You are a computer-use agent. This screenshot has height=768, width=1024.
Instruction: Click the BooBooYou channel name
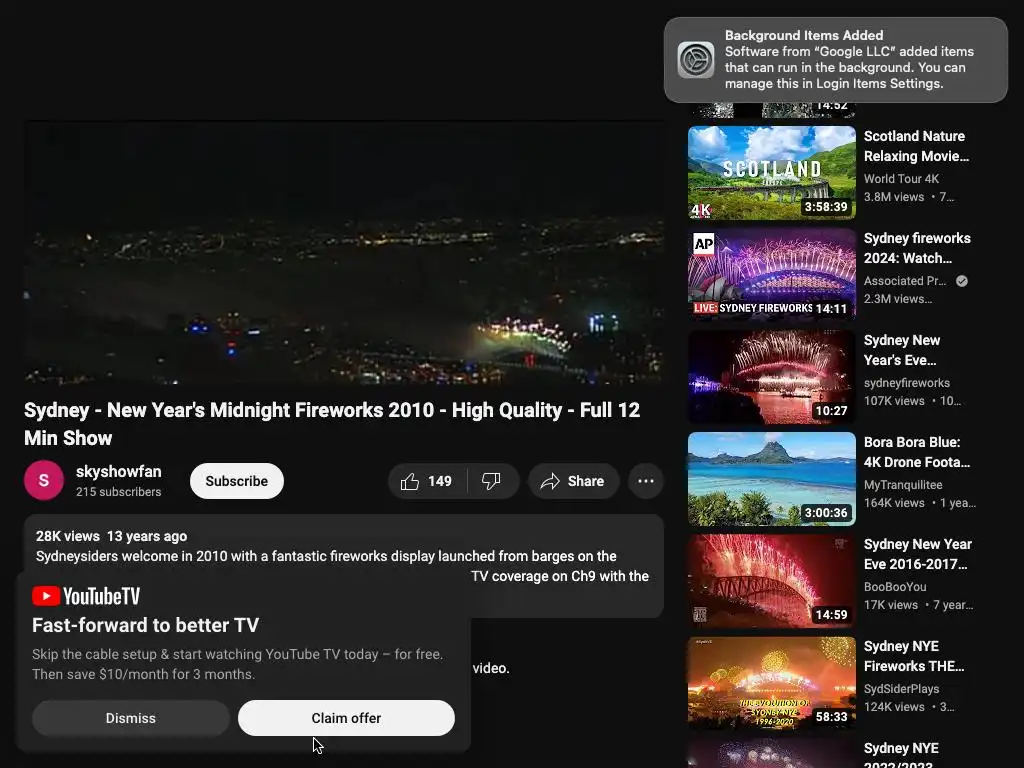coord(895,586)
